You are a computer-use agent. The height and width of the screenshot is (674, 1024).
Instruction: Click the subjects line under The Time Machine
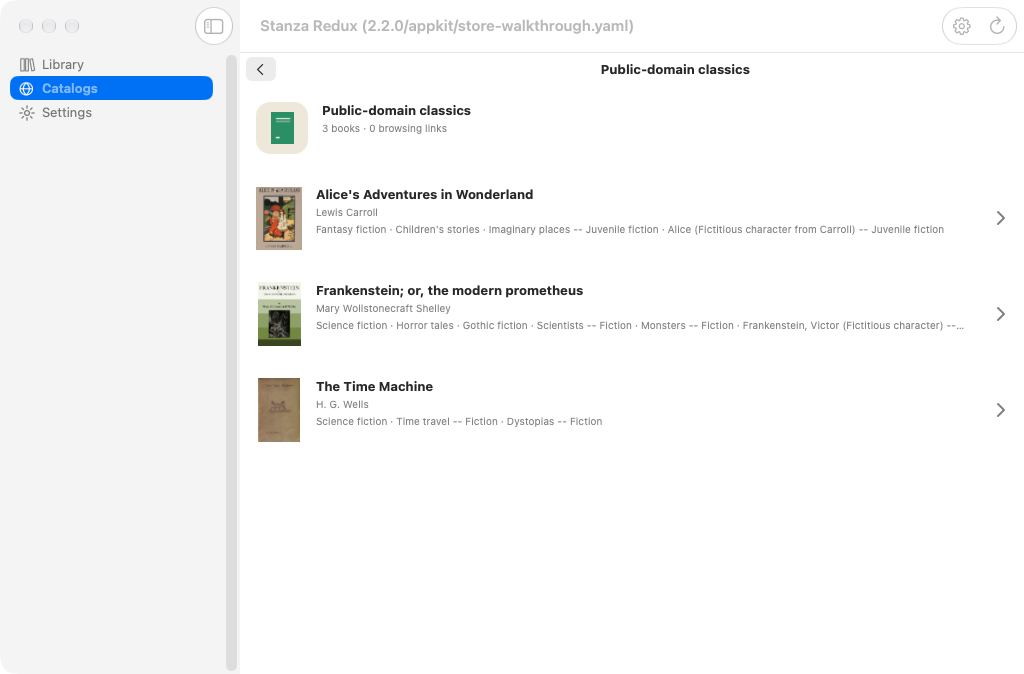(x=459, y=421)
